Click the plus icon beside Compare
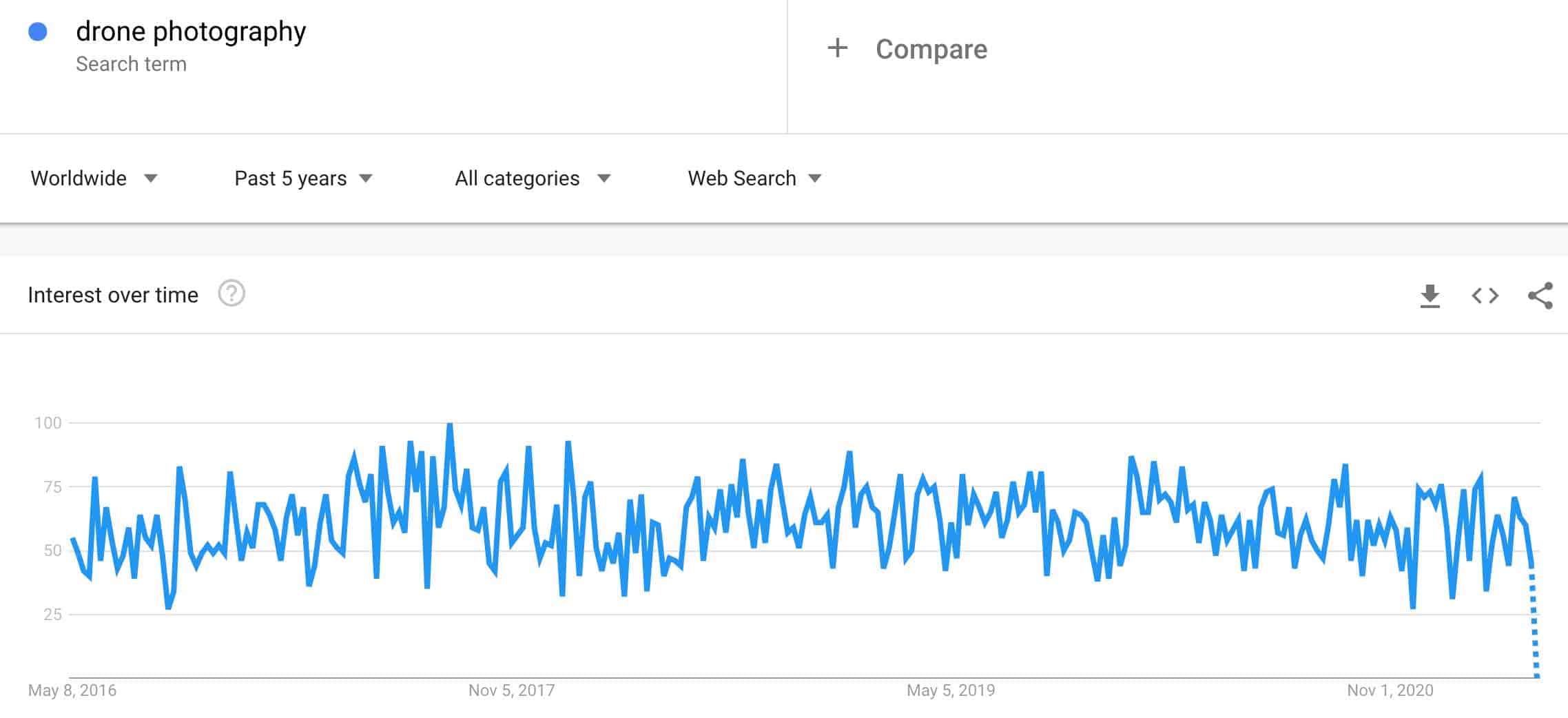 click(x=837, y=48)
